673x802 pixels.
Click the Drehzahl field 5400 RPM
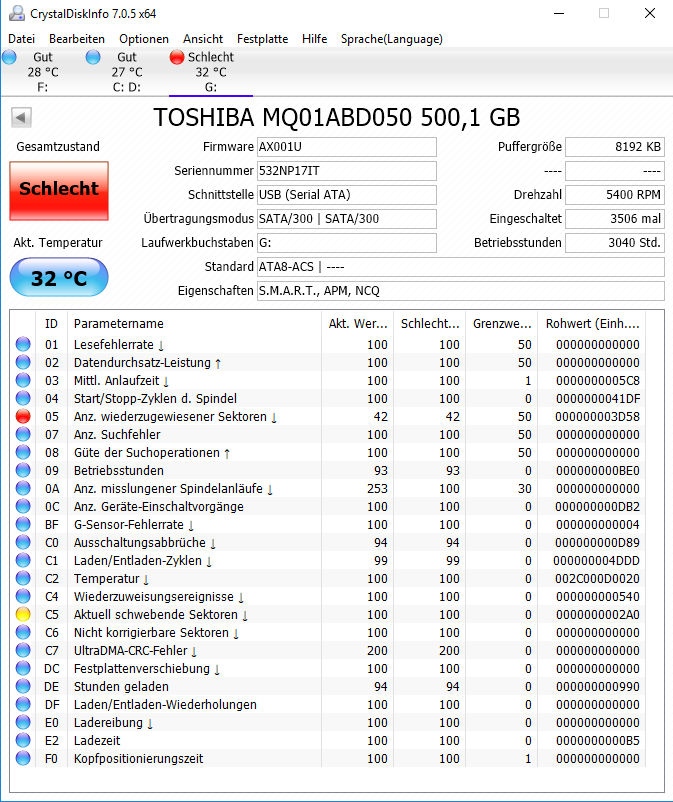point(615,195)
